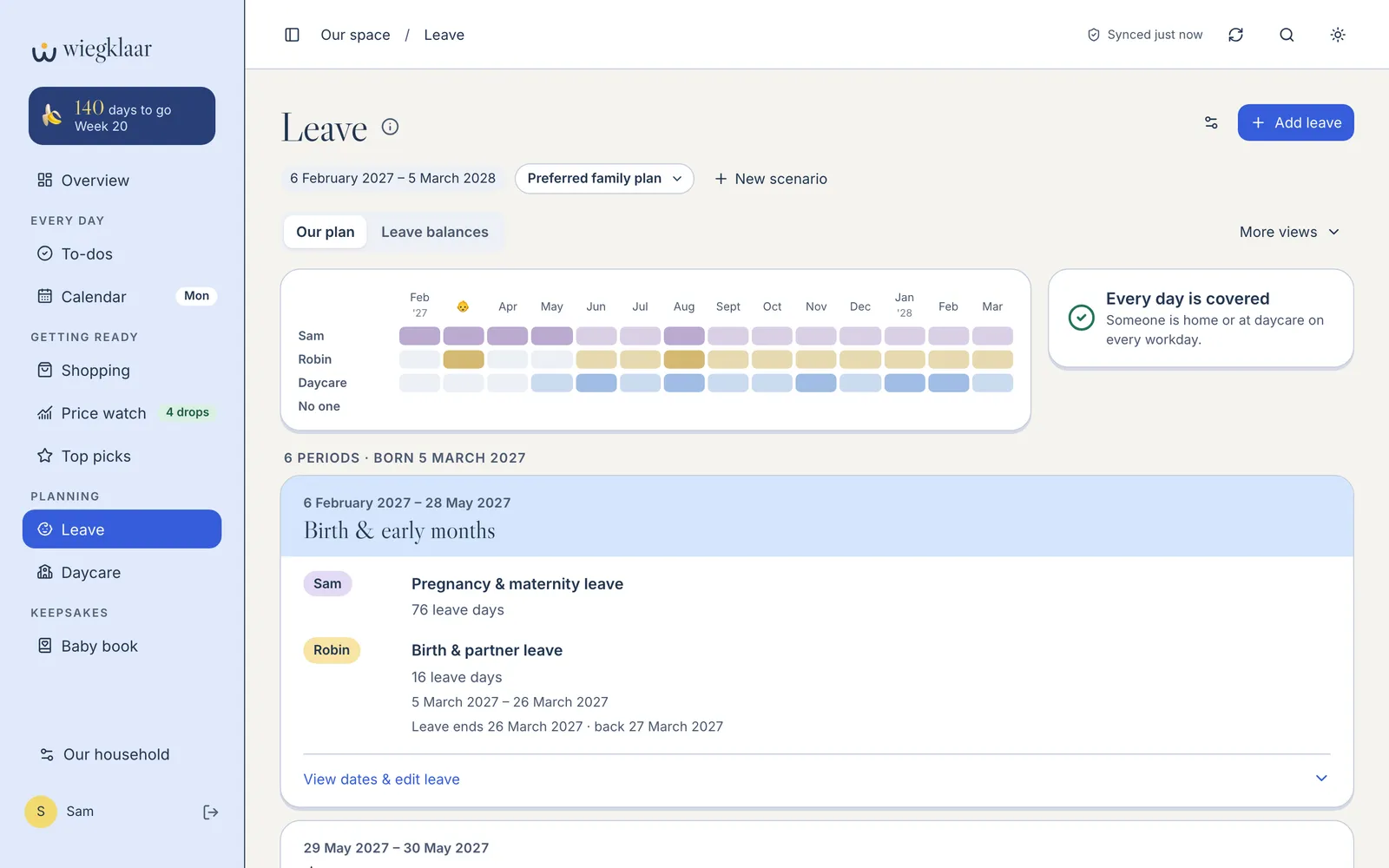Open To-dos in sidebar
The image size is (1389, 868).
(122, 254)
